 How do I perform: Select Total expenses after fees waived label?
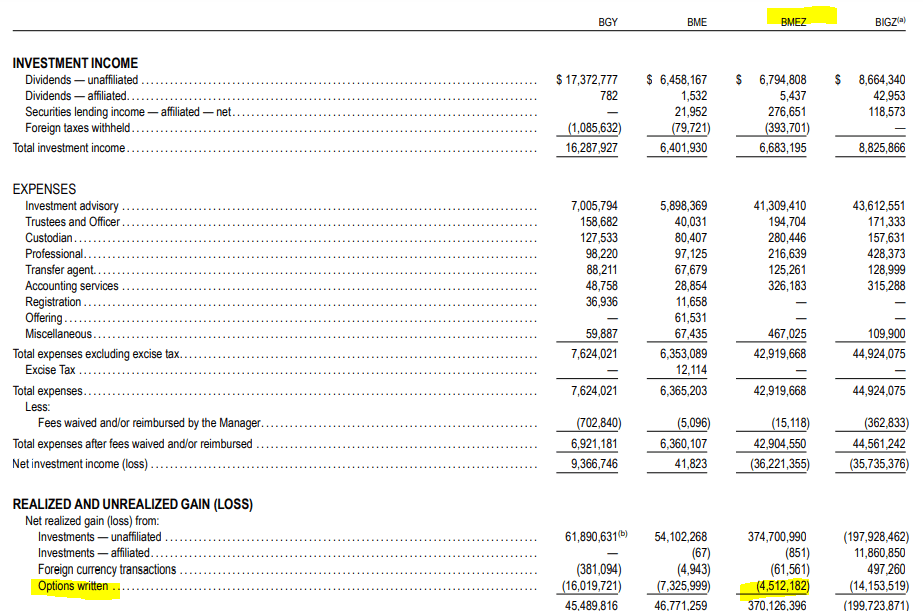tap(132, 443)
